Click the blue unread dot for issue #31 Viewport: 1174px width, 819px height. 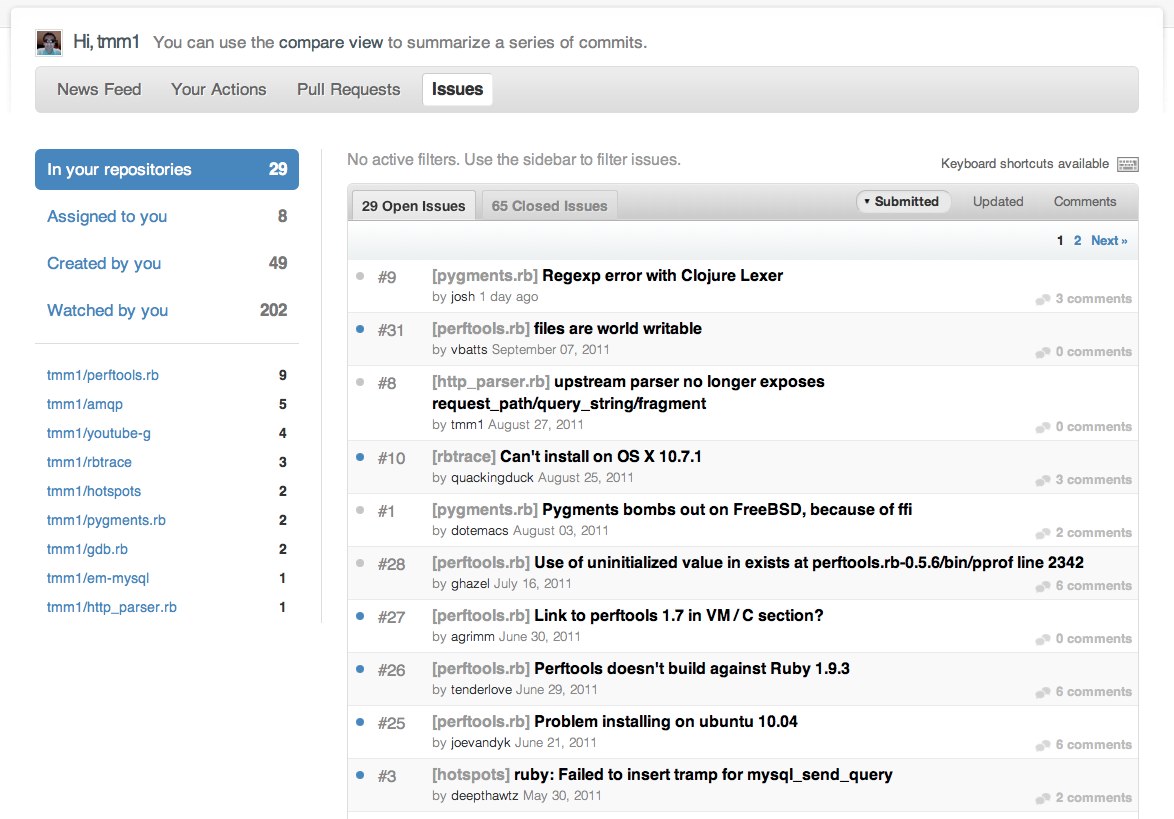tap(360, 328)
